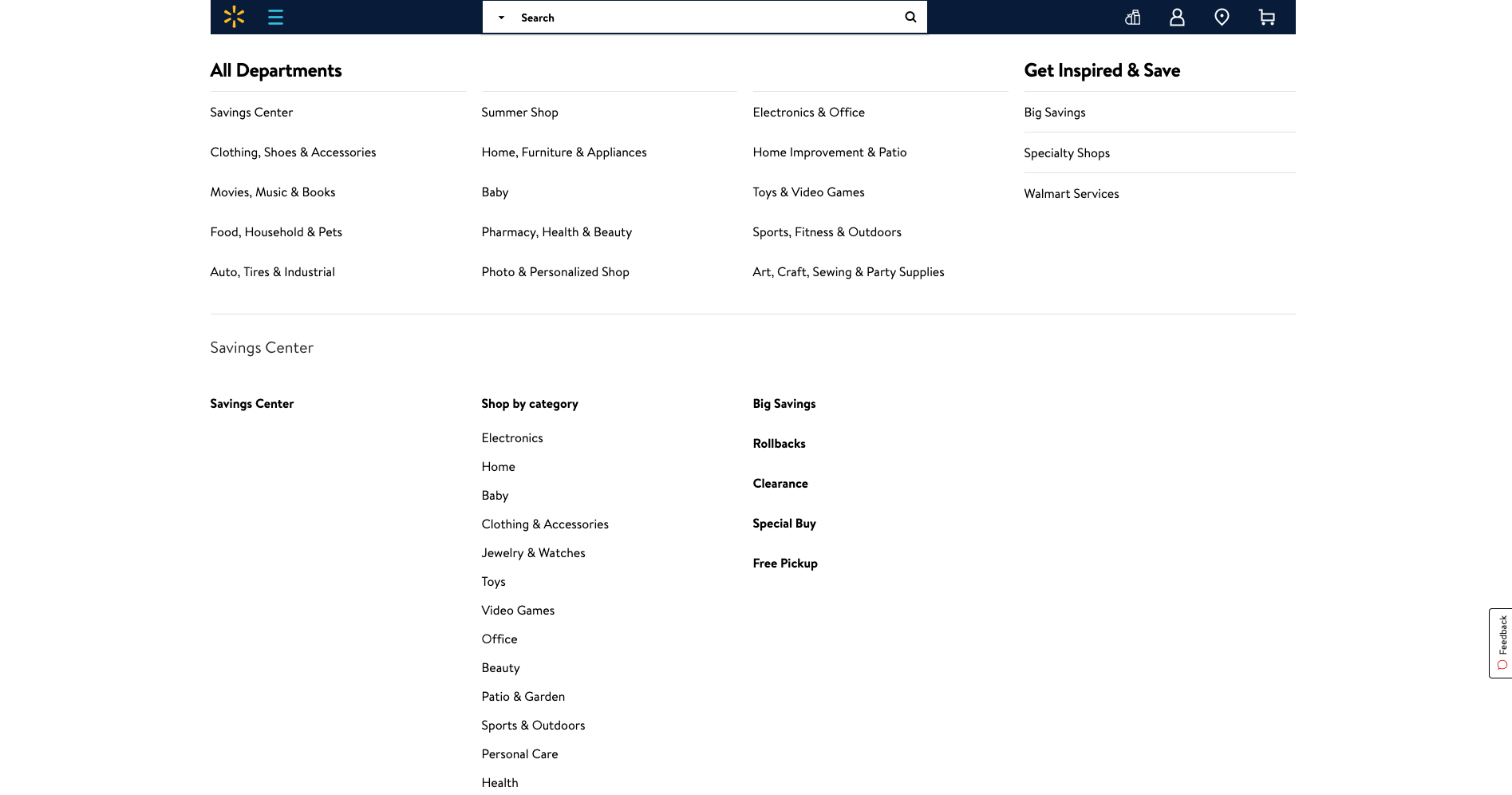Open Clothing & Accessories category link
1512x795 pixels.
coord(545,524)
